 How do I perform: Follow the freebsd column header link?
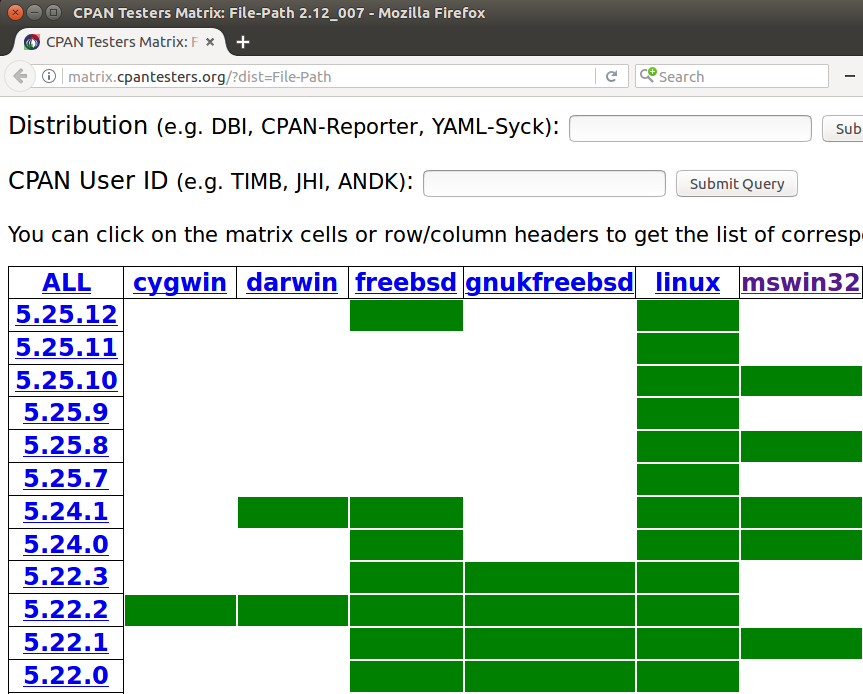tap(406, 282)
